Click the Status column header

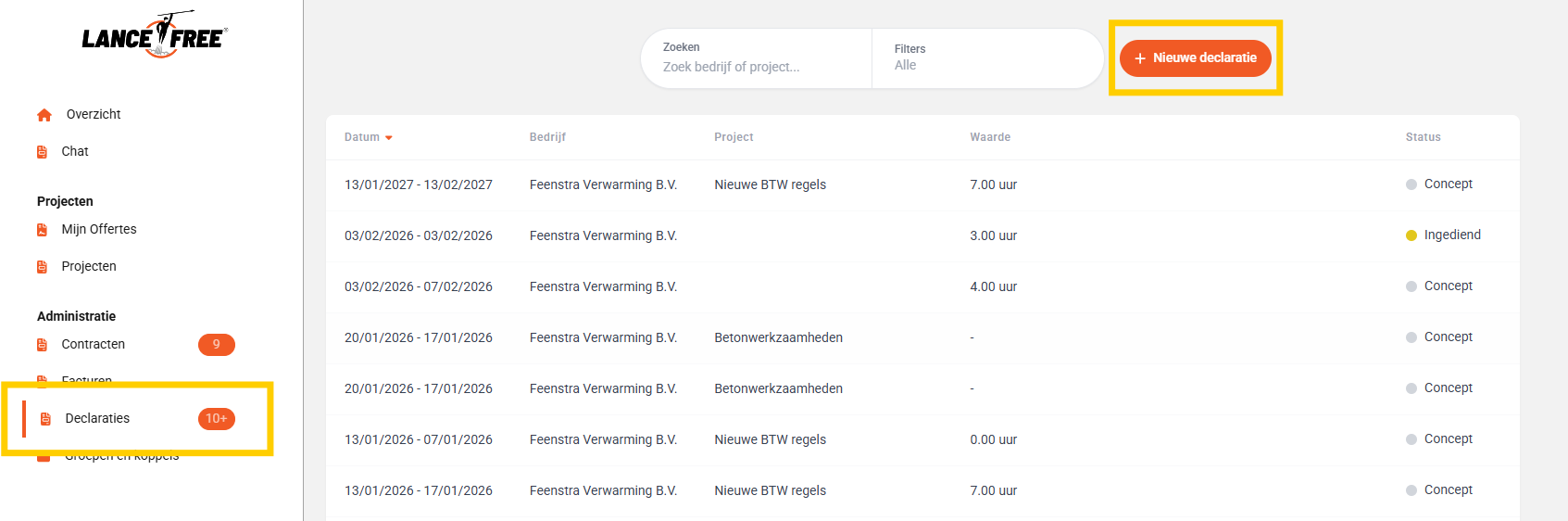click(x=1423, y=137)
